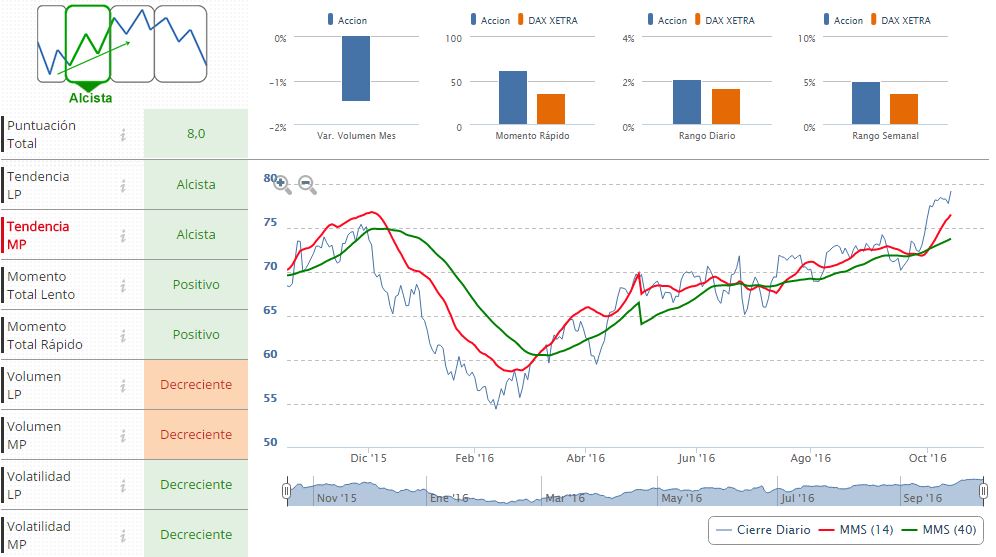Open info icon for Tendencia LP
This screenshot has height=557, width=996.
[x=123, y=185]
